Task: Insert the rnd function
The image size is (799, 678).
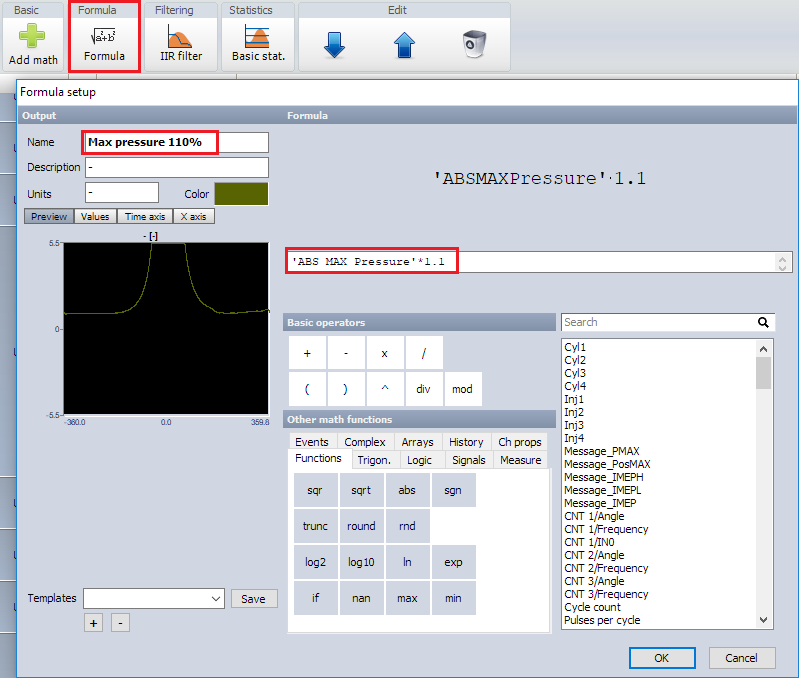Action: 407,526
